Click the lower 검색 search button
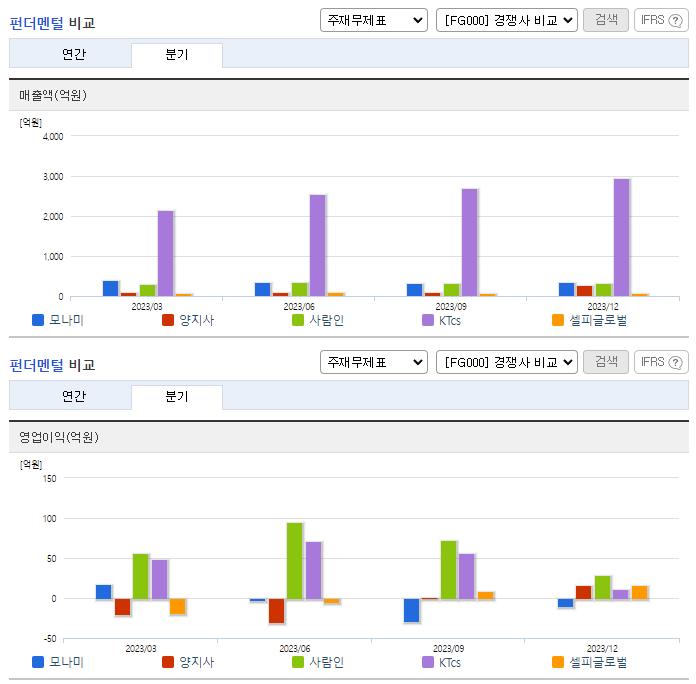The image size is (696, 684). click(605, 362)
